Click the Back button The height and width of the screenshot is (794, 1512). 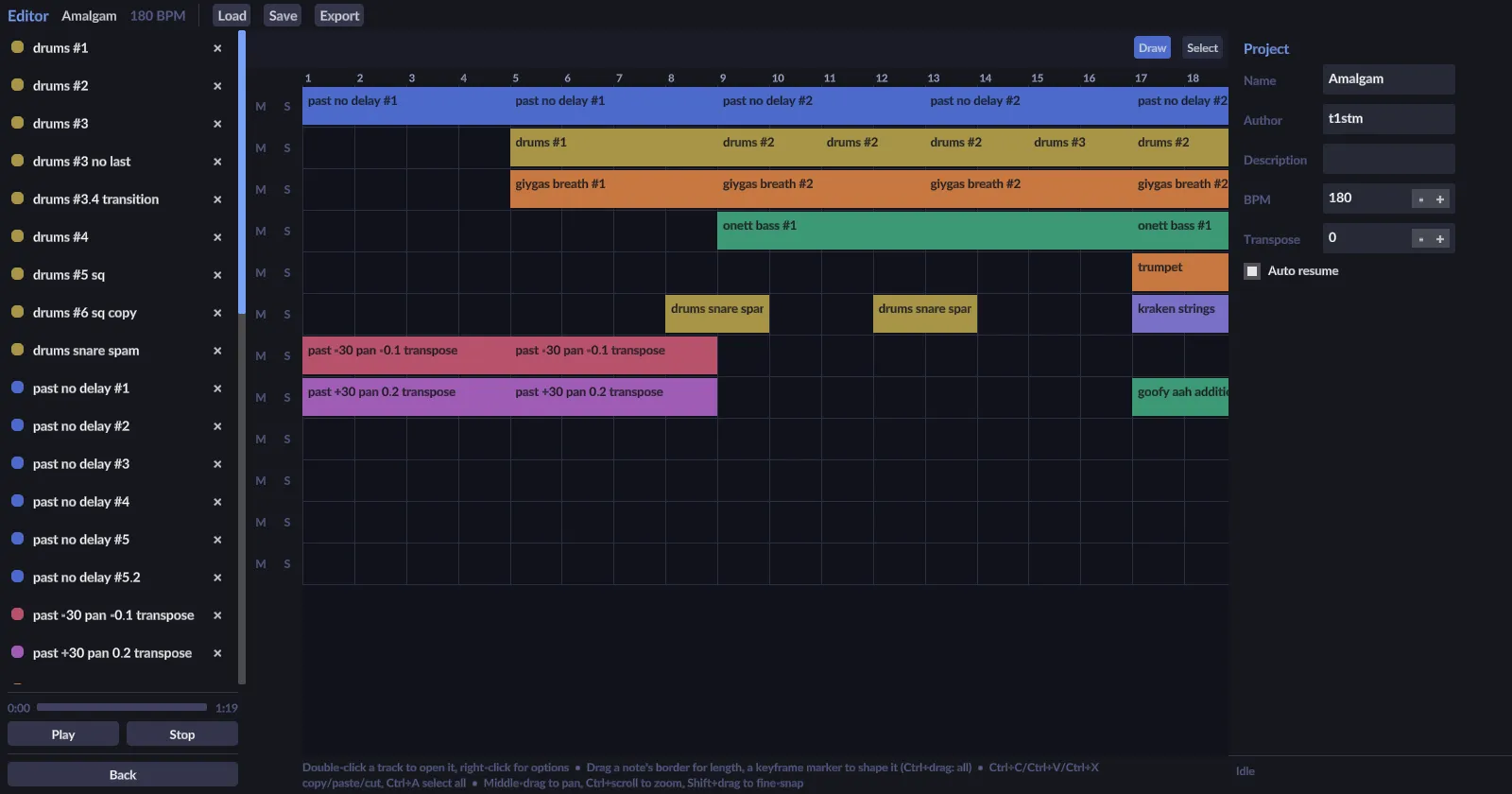click(123, 774)
